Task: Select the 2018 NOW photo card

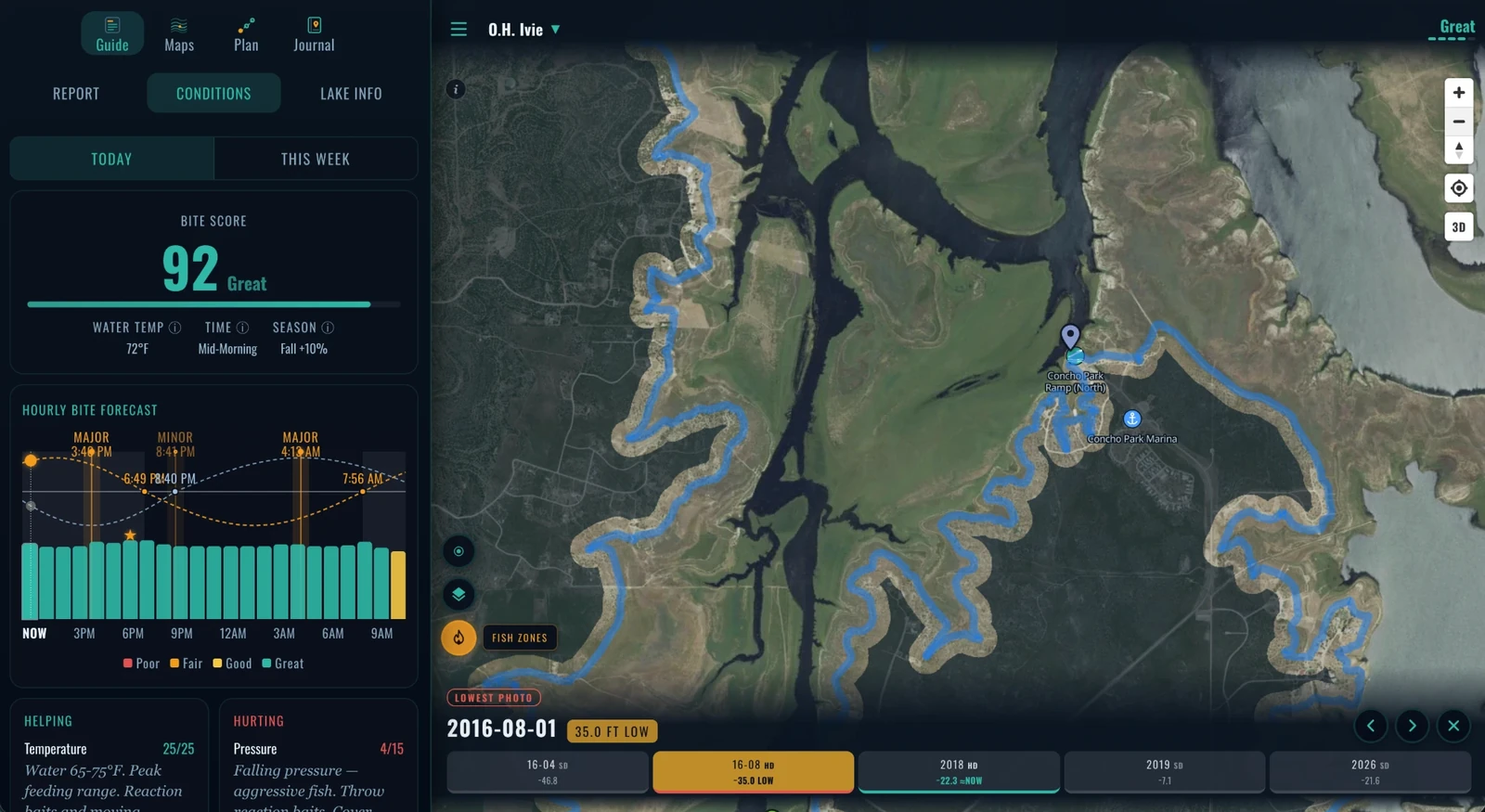Action: coord(959,772)
